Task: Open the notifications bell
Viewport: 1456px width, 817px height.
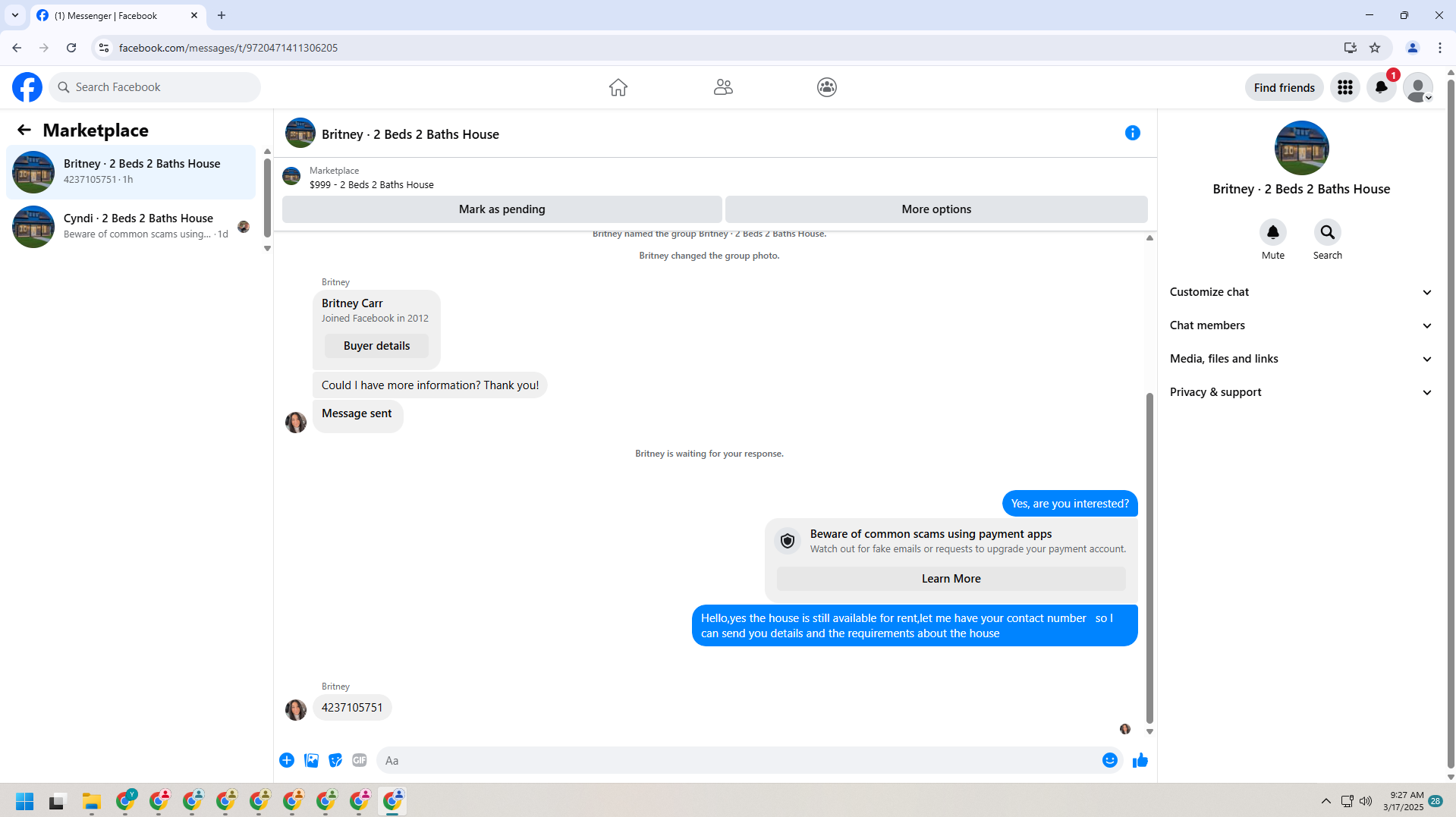Action: (x=1382, y=87)
